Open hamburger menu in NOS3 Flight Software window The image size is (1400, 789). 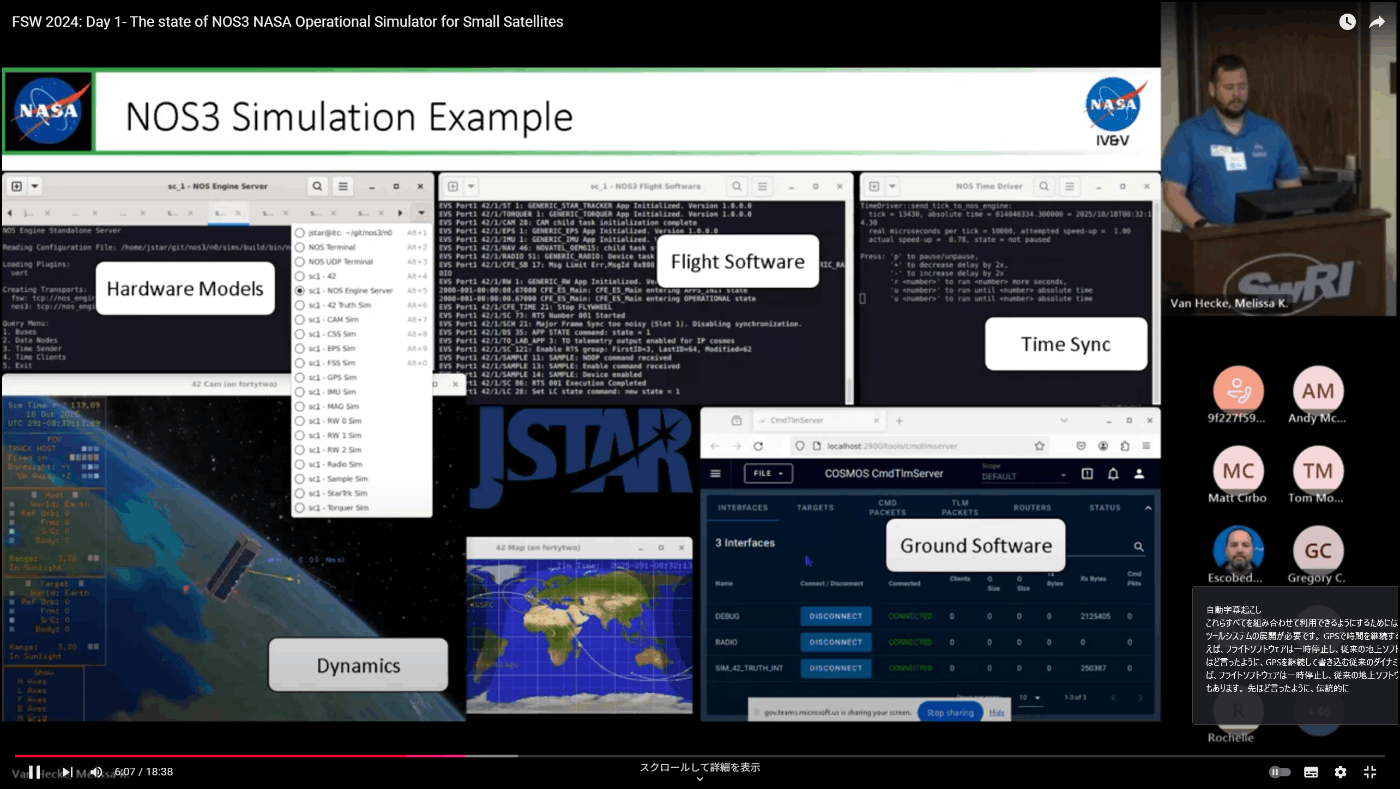pyautogui.click(x=762, y=186)
